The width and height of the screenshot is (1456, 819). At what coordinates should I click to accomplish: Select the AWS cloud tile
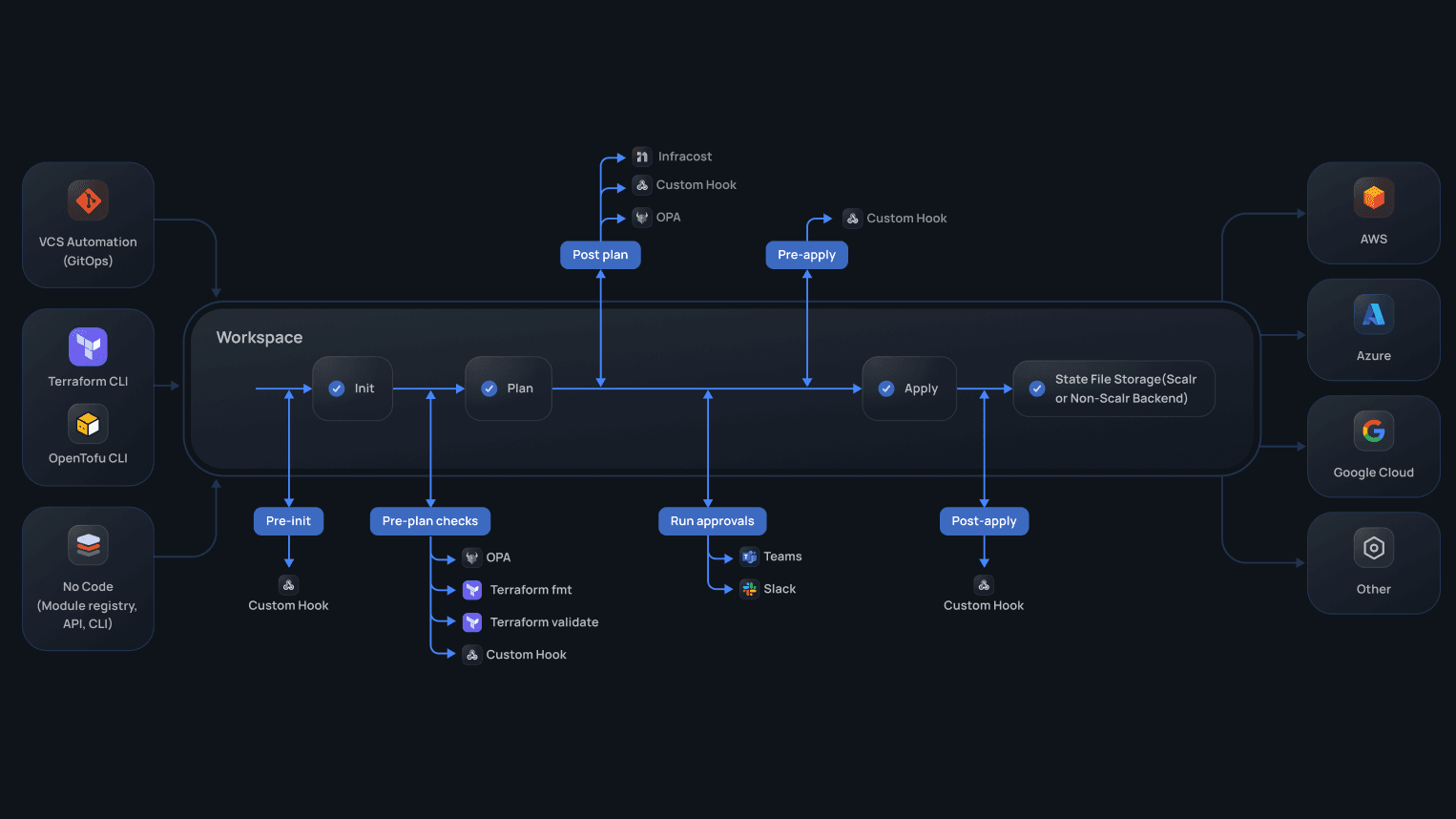click(x=1373, y=212)
